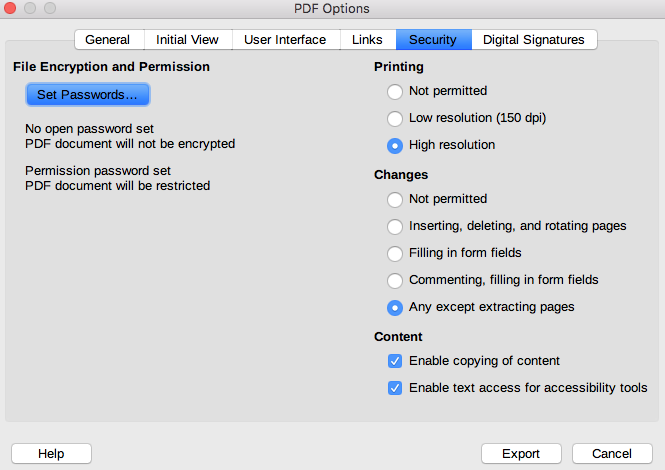The image size is (665, 470).
Task: Open the General tab
Action: coord(108,40)
